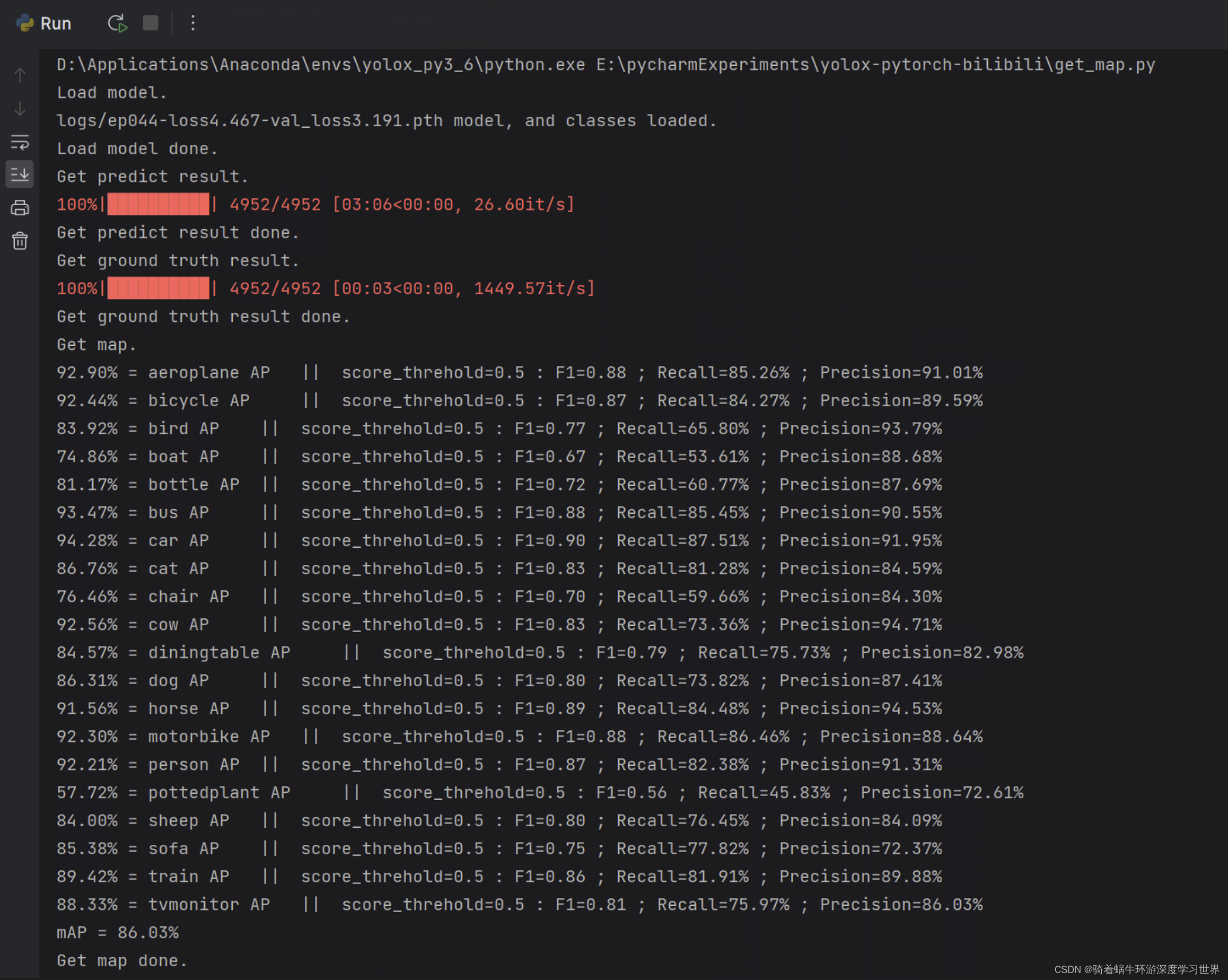1228x980 pixels.
Task: Click the Rerun icon in Run toolbar
Action: pos(117,23)
